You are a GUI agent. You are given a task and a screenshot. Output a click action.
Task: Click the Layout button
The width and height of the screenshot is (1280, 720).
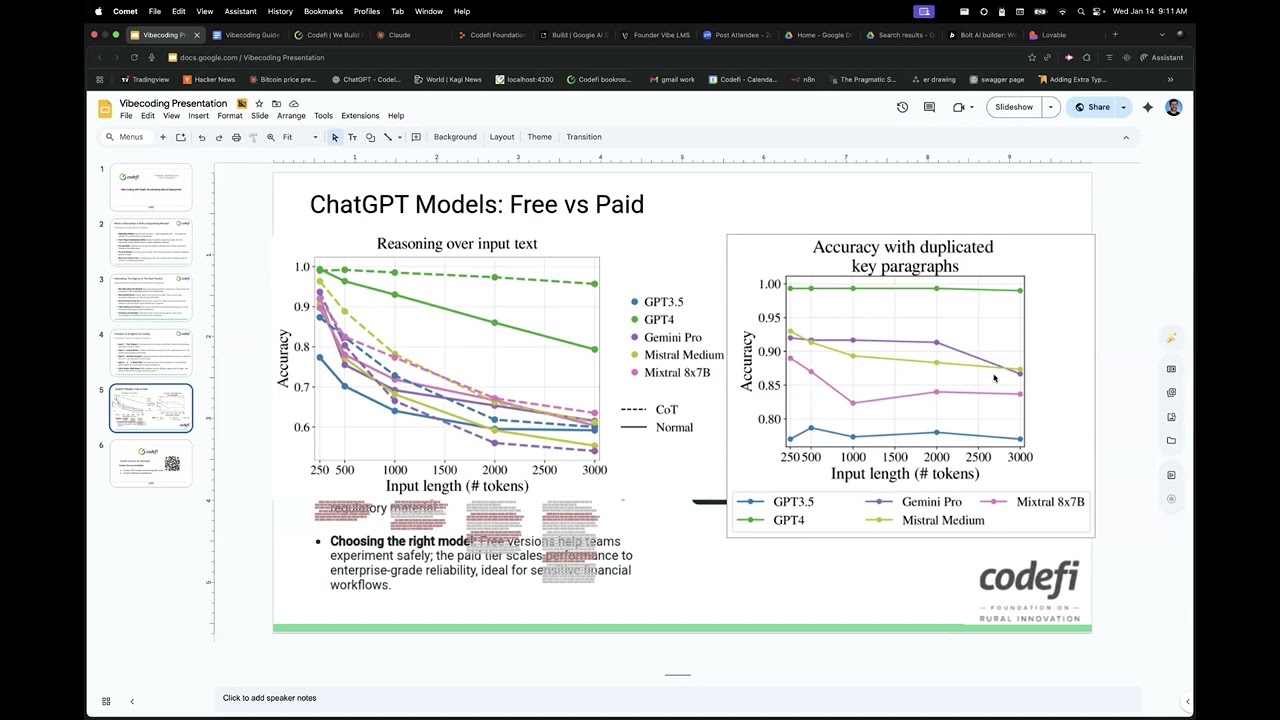pos(502,137)
